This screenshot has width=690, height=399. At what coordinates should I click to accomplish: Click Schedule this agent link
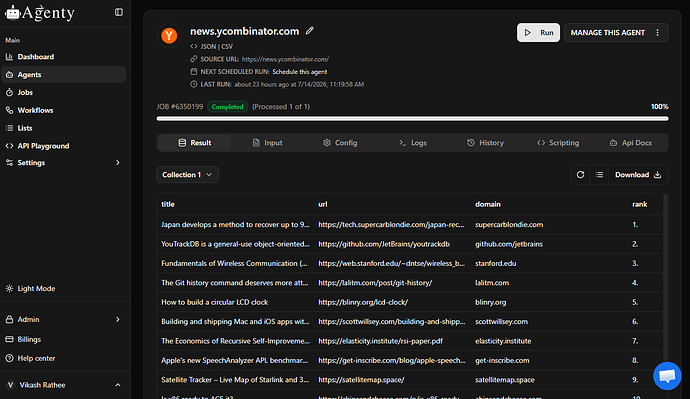[300, 72]
